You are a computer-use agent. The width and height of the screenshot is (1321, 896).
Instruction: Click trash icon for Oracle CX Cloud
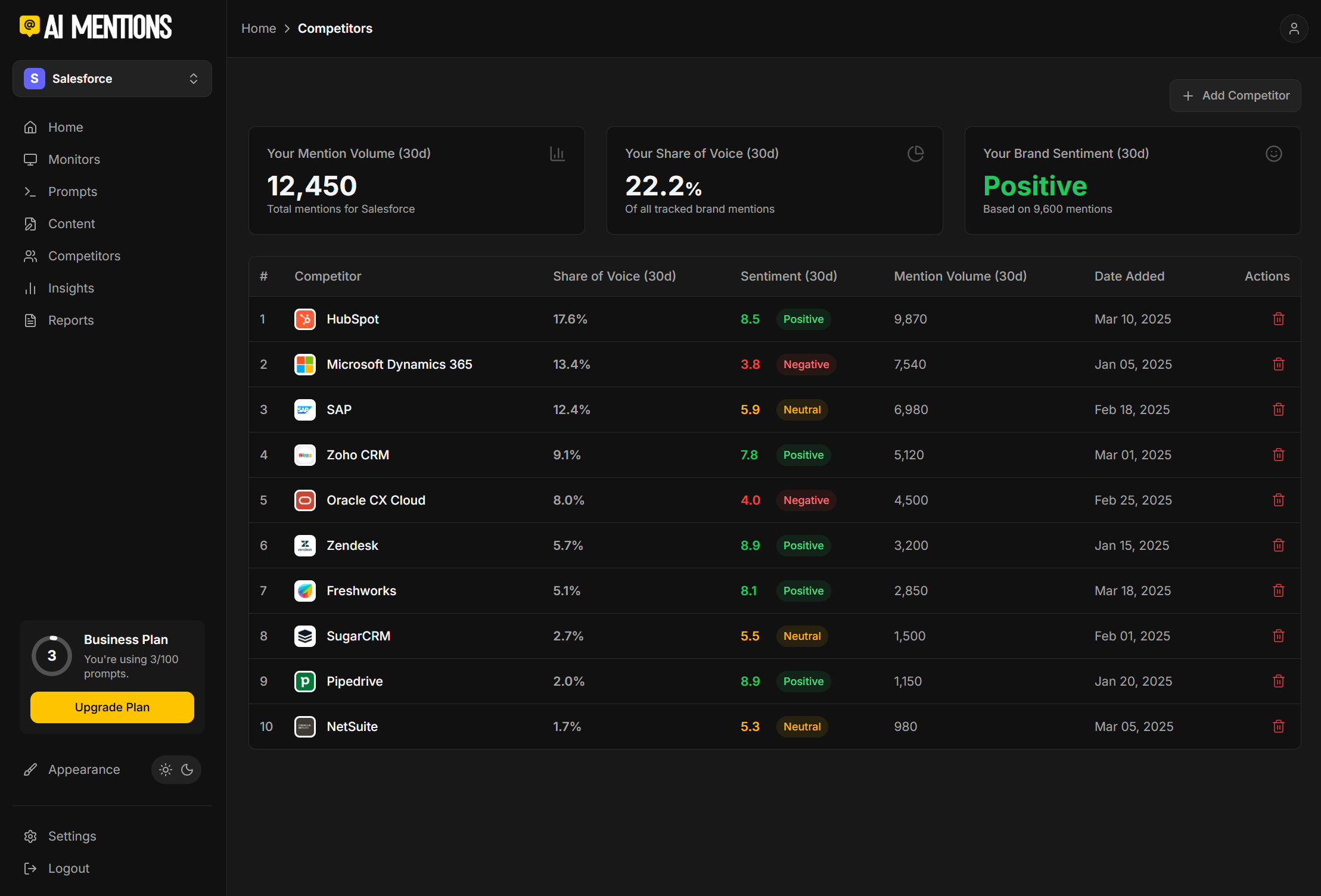1278,500
